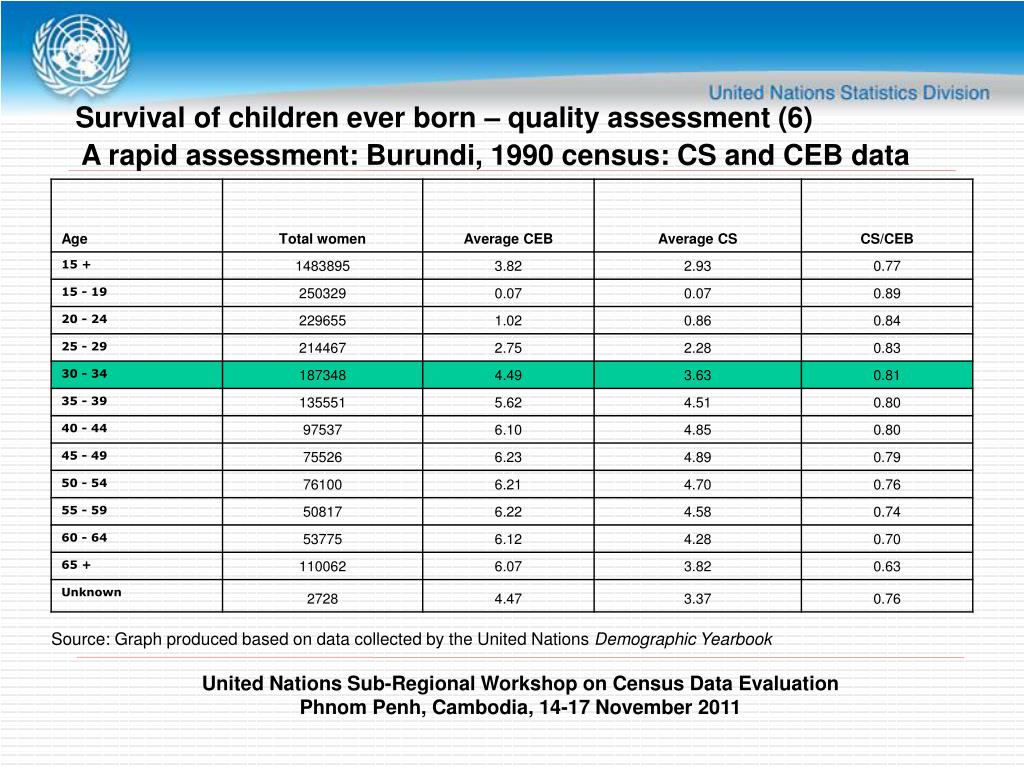Select the '20 - 24' age row label
This screenshot has height=768, width=1024.
[84, 319]
